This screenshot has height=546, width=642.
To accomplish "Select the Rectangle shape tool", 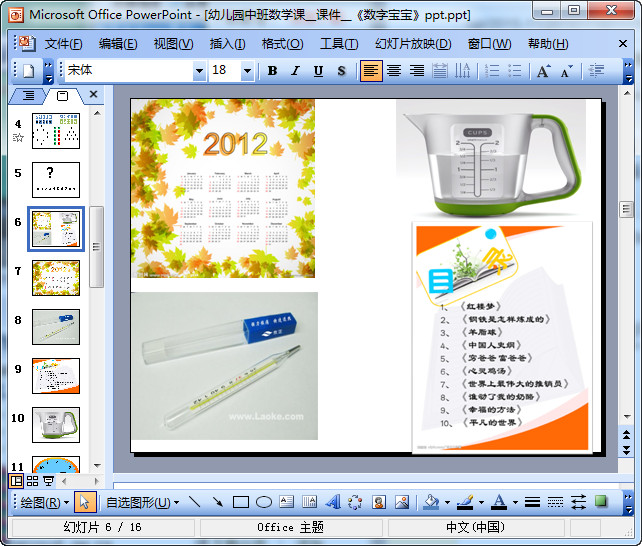I will pyautogui.click(x=241, y=502).
